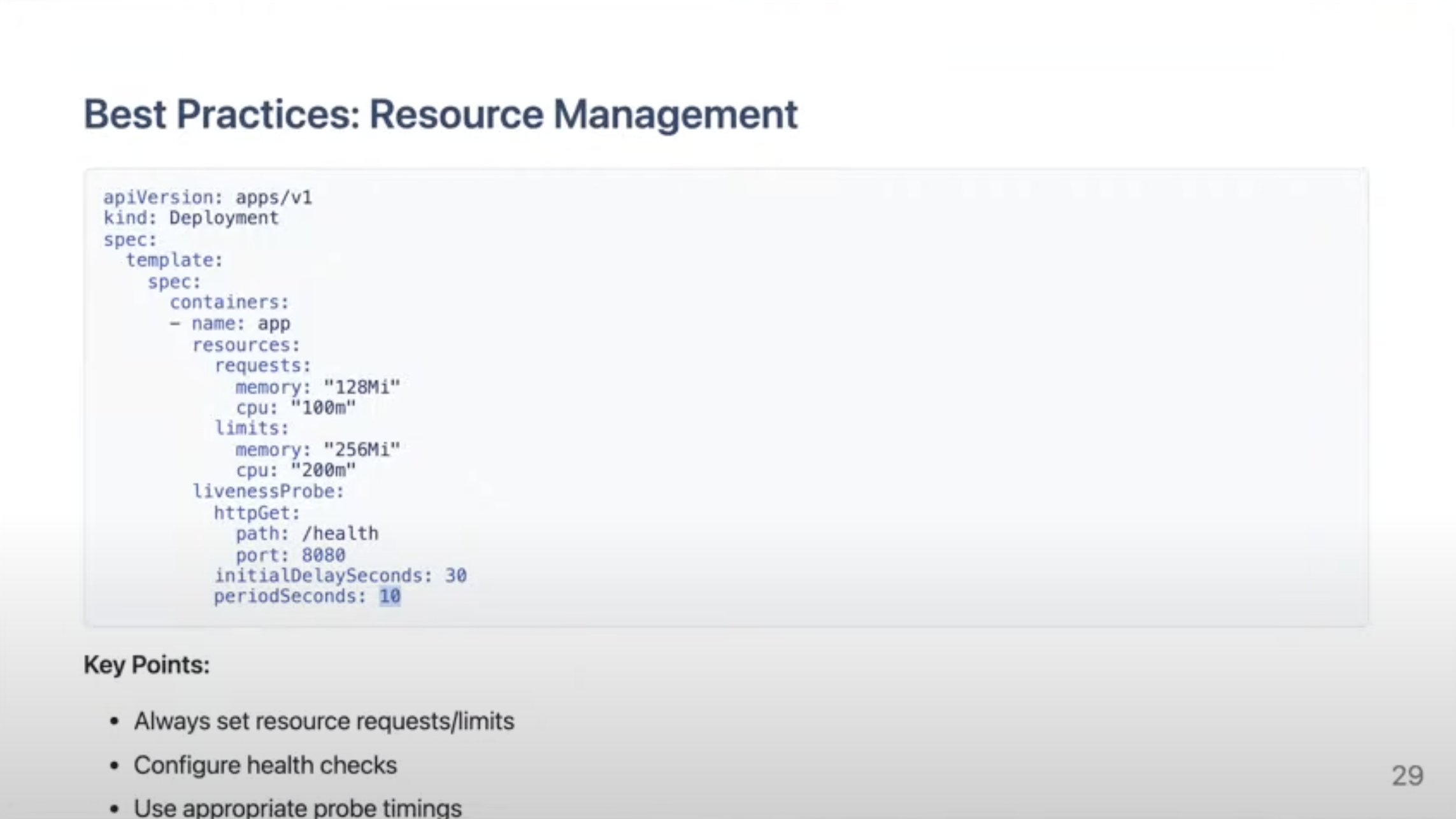Click the cpu "200m" value
Screen dimensions: 1456x819
[x=324, y=471]
